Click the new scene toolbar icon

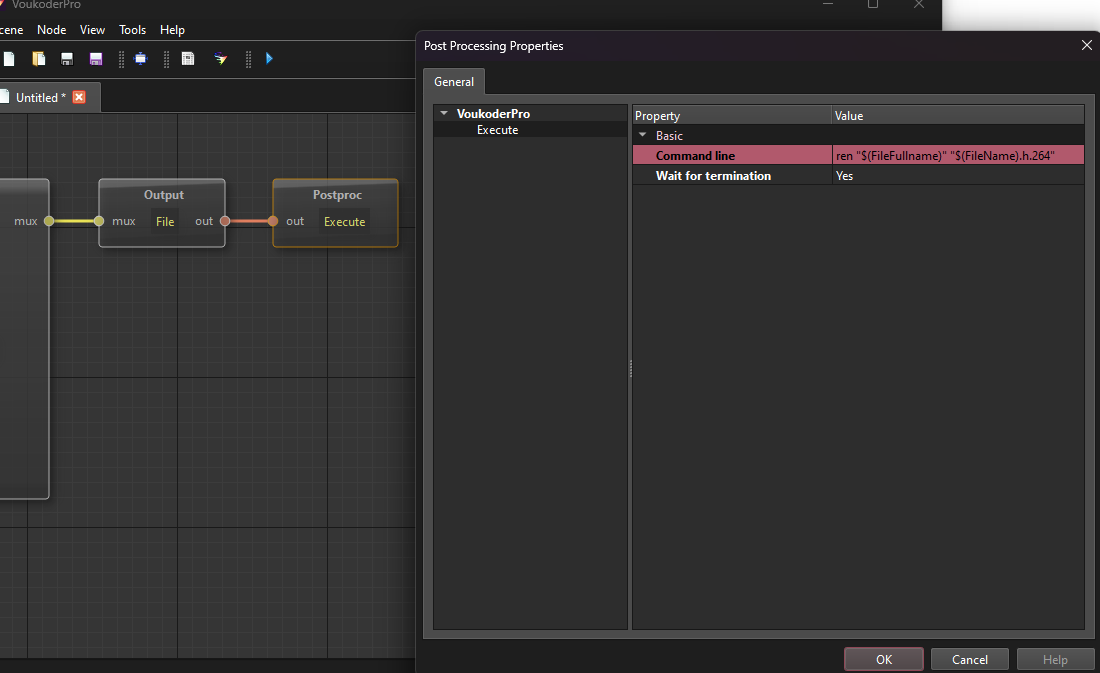9,59
